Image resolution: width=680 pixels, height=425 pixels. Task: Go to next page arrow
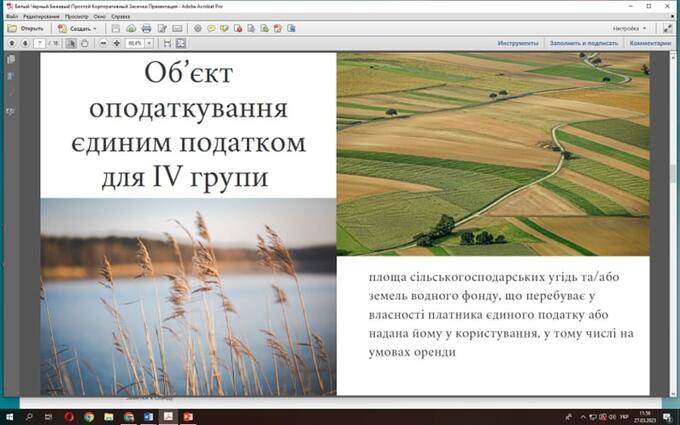pos(23,43)
